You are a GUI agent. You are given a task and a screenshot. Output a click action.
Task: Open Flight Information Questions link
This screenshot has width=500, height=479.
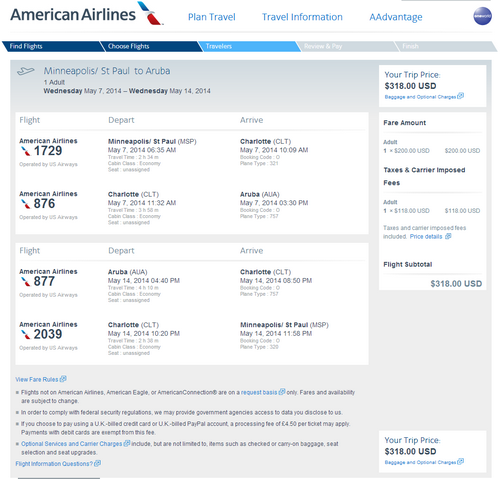[54, 464]
